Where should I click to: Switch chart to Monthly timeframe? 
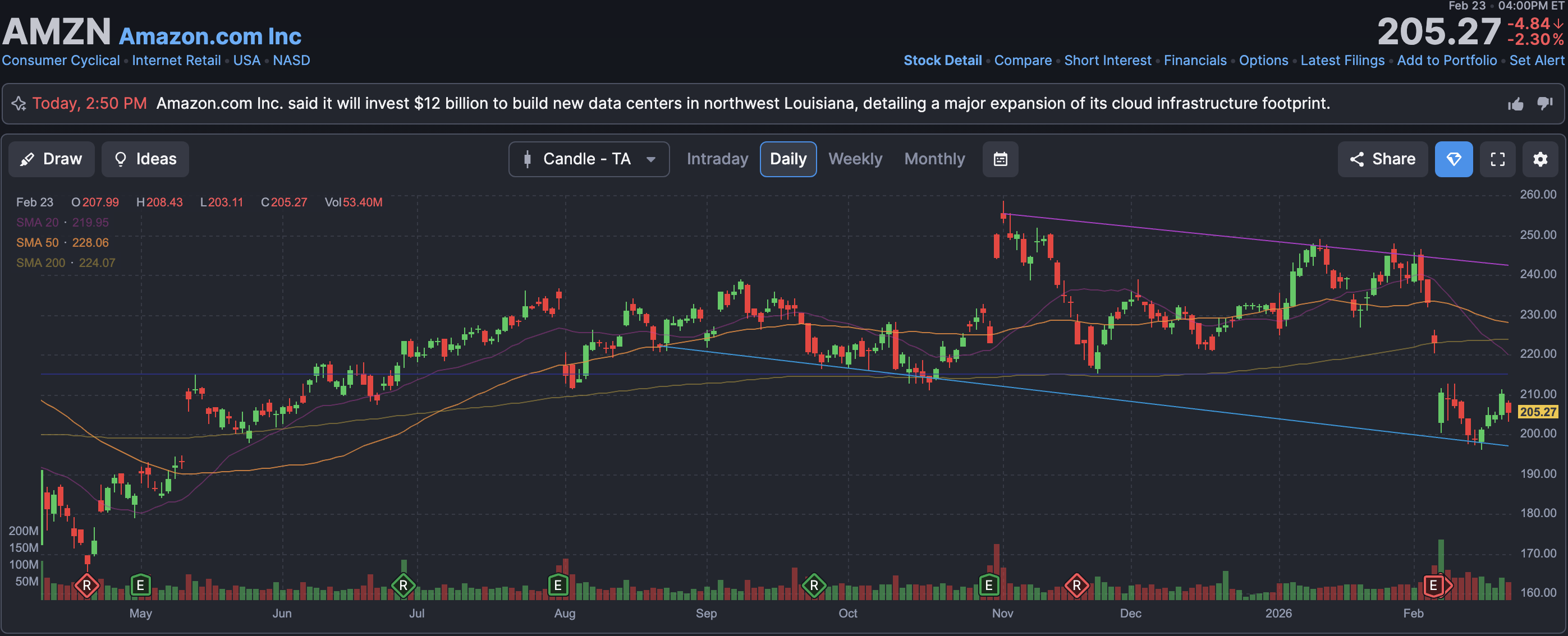point(934,159)
